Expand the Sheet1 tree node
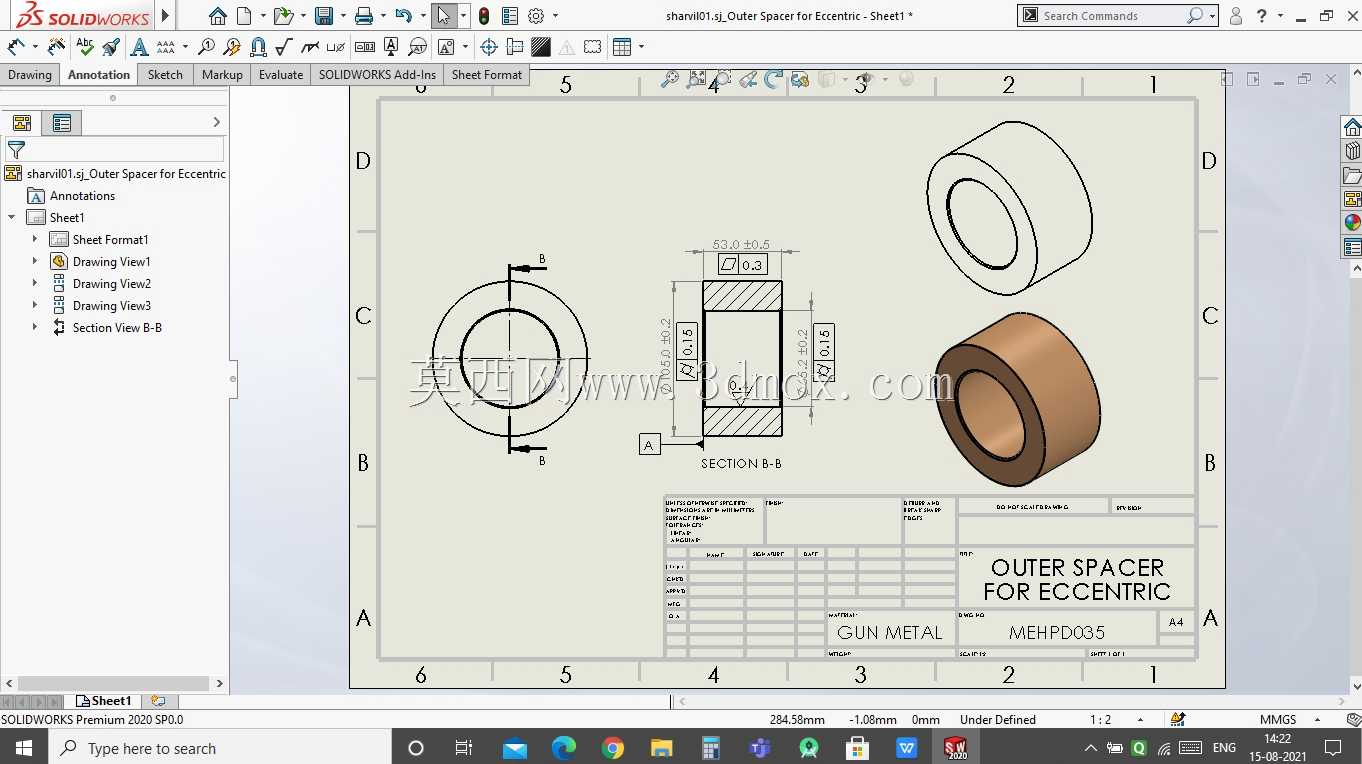 pos(12,217)
